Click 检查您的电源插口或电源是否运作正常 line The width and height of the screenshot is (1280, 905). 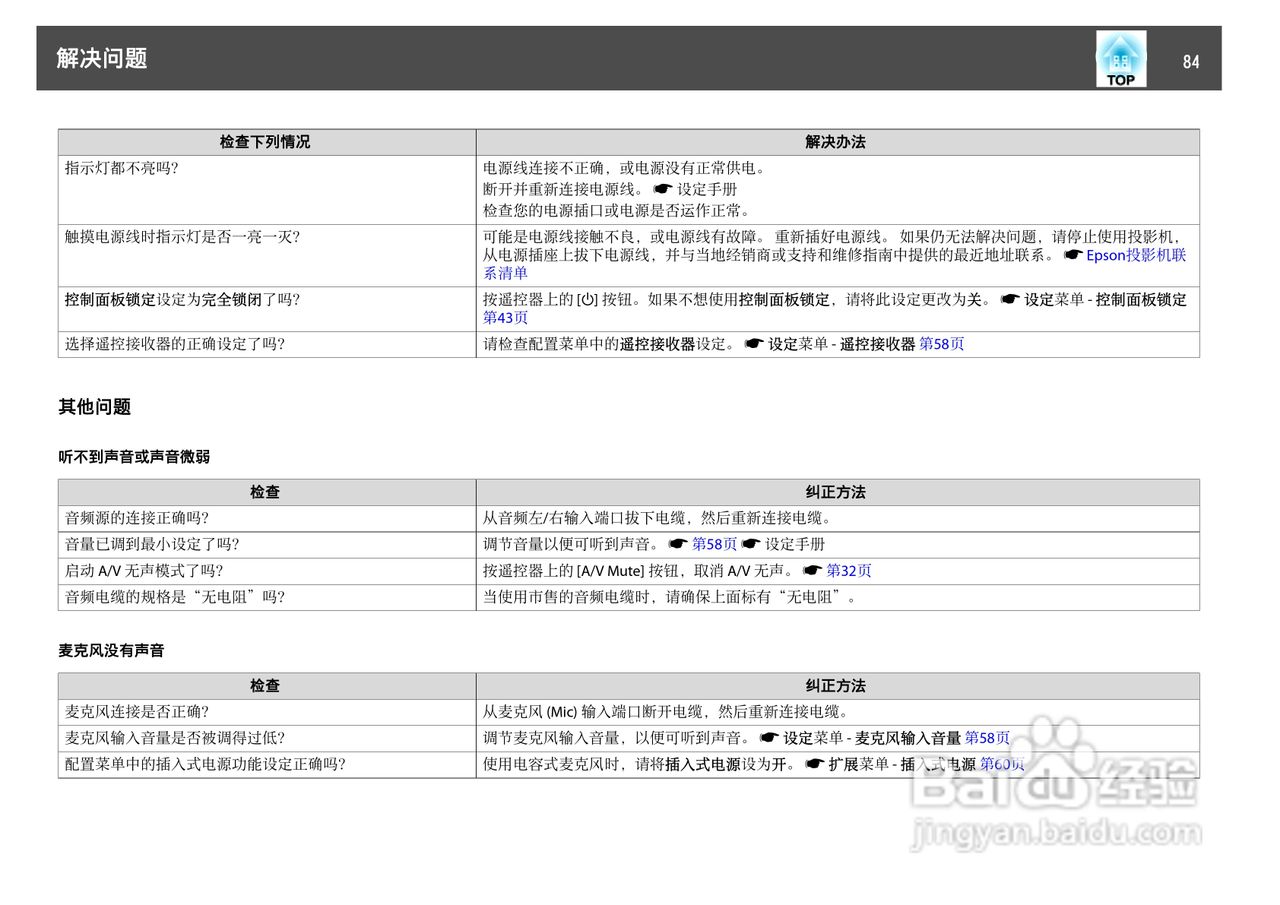pos(616,211)
